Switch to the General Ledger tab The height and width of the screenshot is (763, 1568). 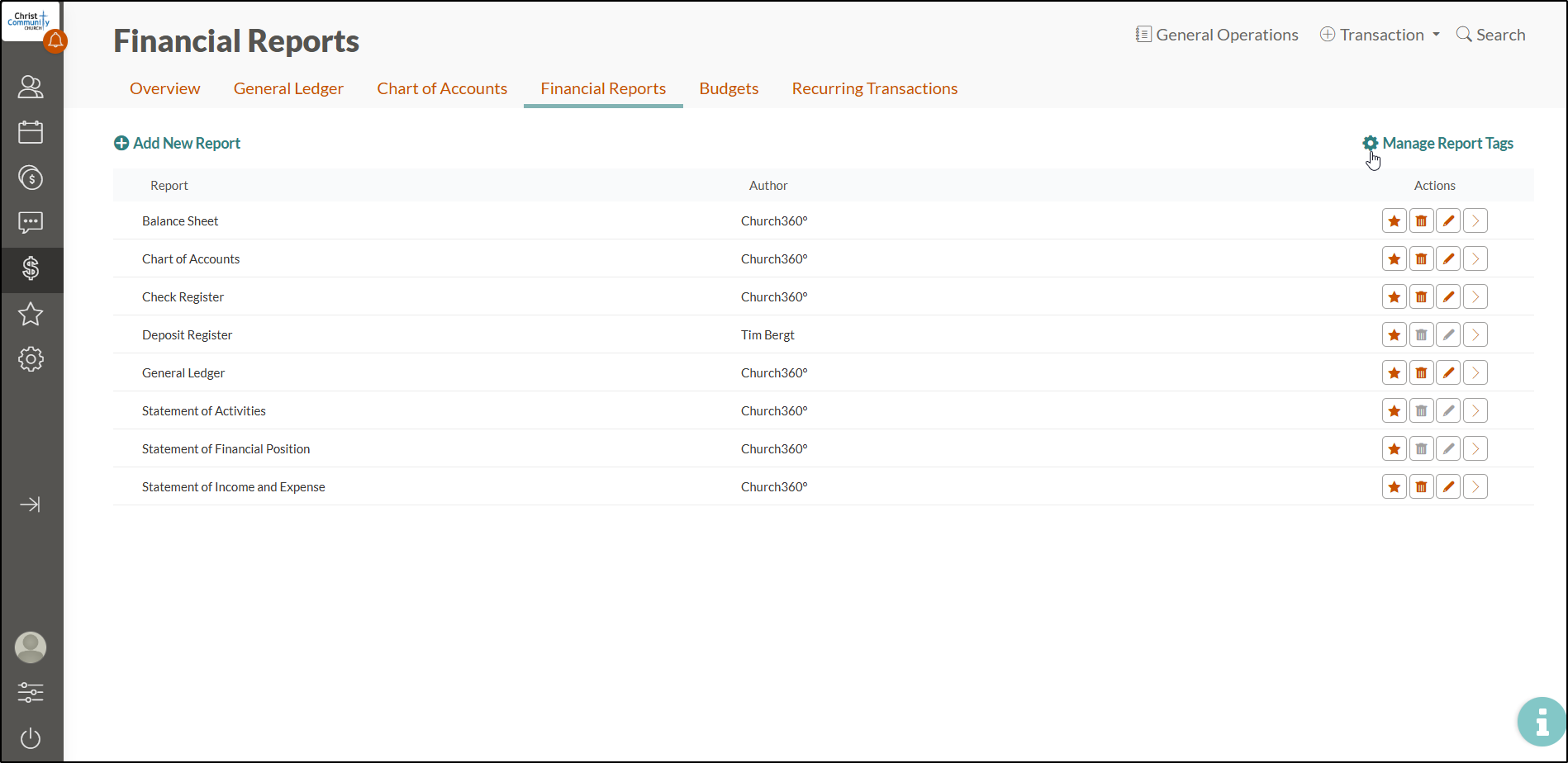(x=288, y=88)
